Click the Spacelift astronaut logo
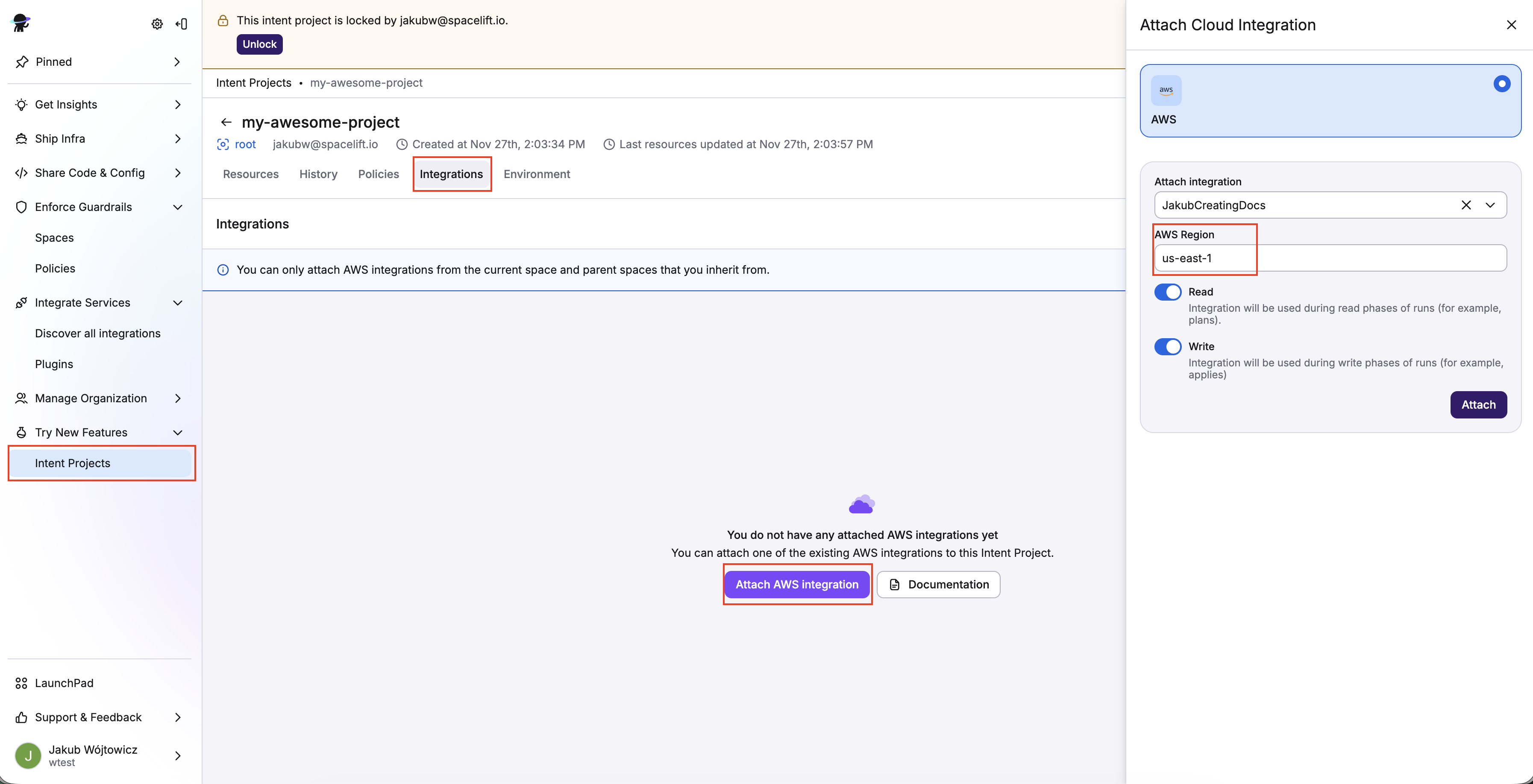 [20, 23]
